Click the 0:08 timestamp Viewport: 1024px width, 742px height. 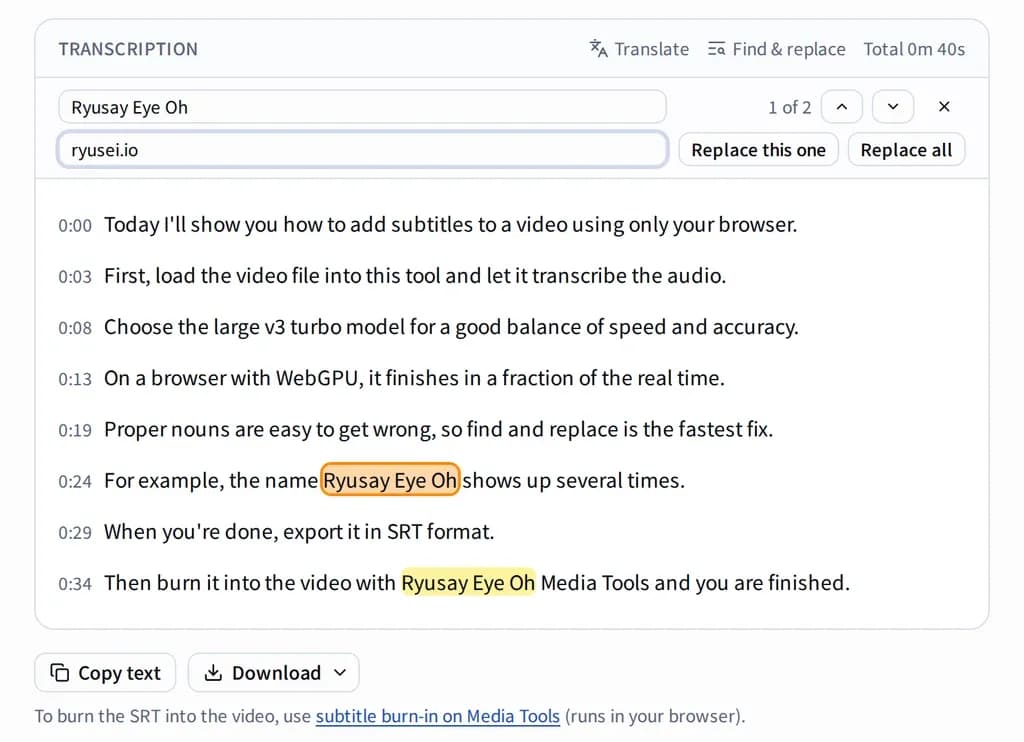click(75, 327)
